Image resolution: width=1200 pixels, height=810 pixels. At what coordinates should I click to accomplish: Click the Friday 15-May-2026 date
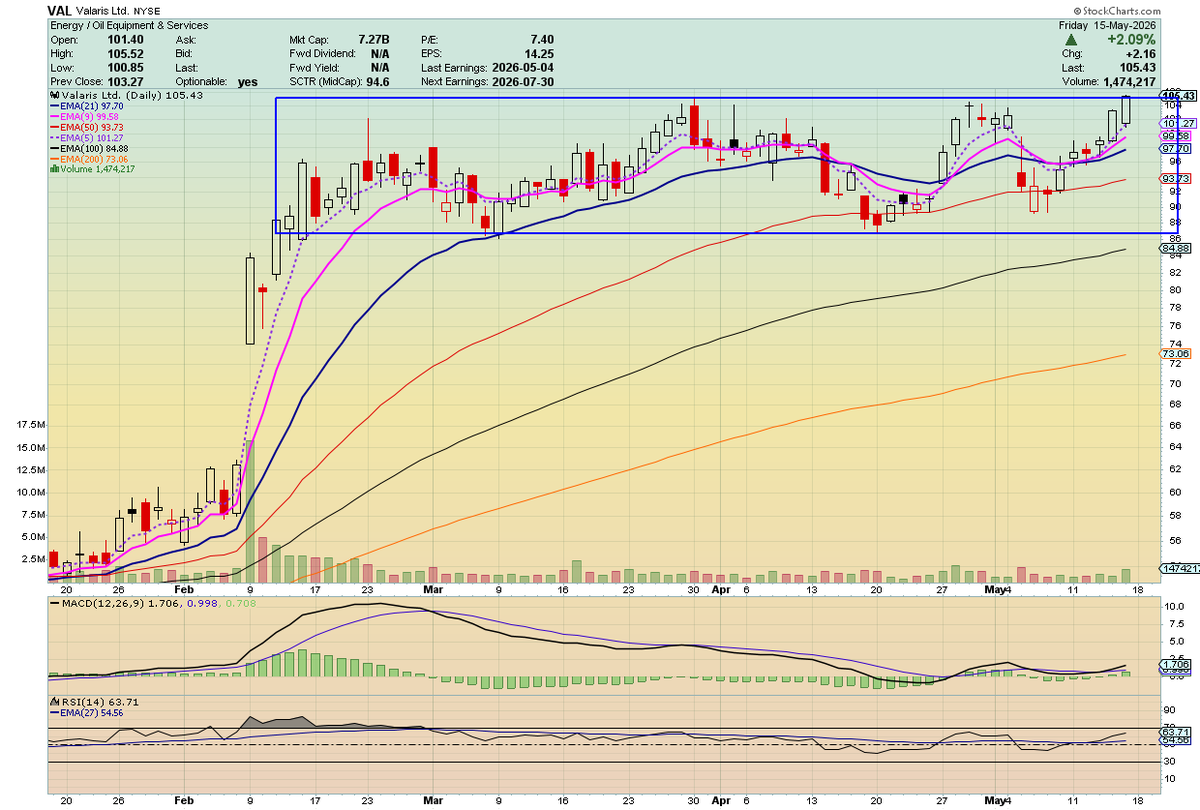(1109, 24)
